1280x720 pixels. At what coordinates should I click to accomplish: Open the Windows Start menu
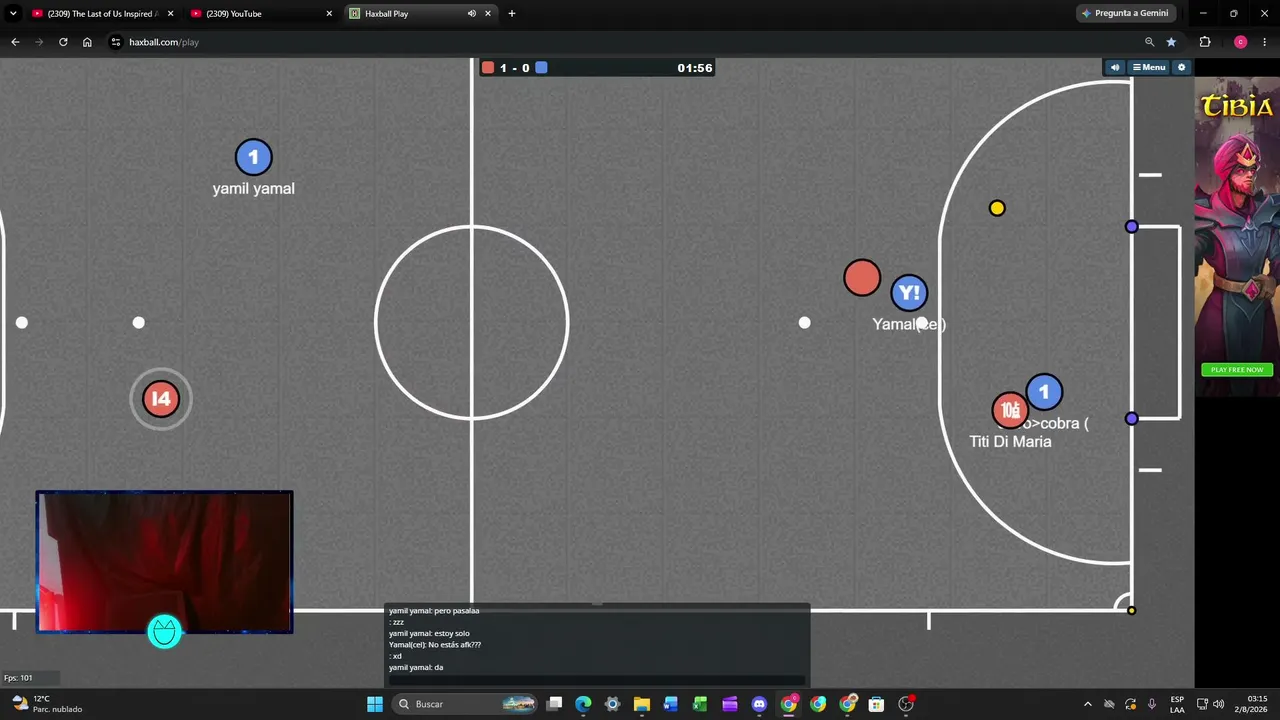tap(374, 704)
